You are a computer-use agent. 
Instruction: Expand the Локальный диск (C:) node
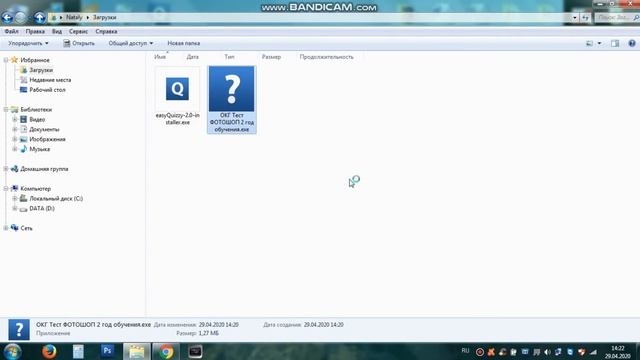(x=15, y=198)
